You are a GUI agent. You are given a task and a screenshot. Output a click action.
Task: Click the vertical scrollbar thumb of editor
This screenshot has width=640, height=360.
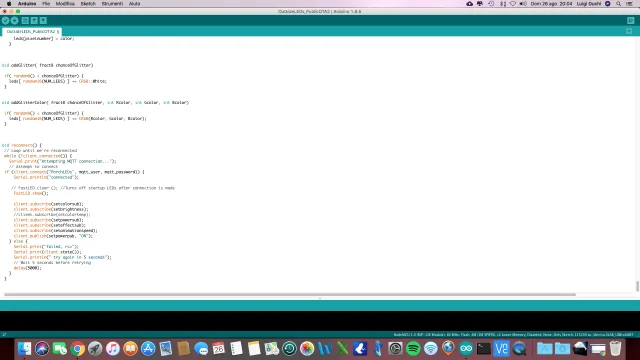point(637,286)
